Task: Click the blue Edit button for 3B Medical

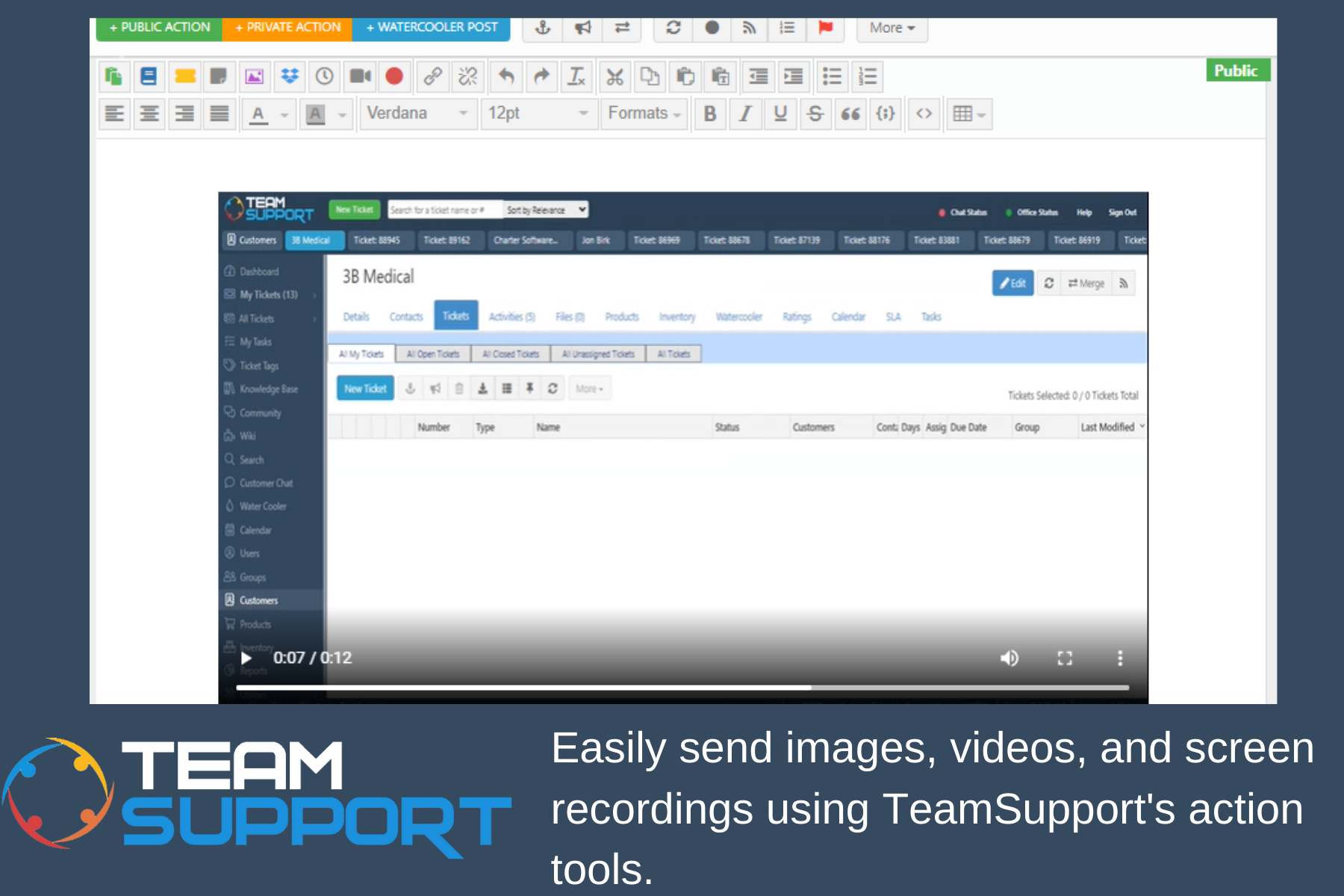Action: click(1012, 283)
